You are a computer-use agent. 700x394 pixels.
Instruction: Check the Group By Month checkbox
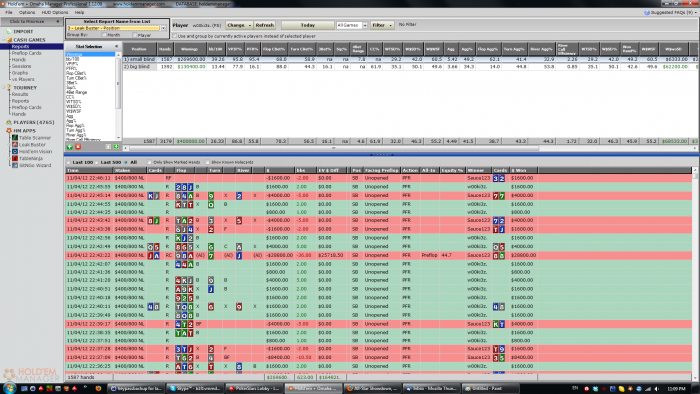pyautogui.click(x=104, y=35)
